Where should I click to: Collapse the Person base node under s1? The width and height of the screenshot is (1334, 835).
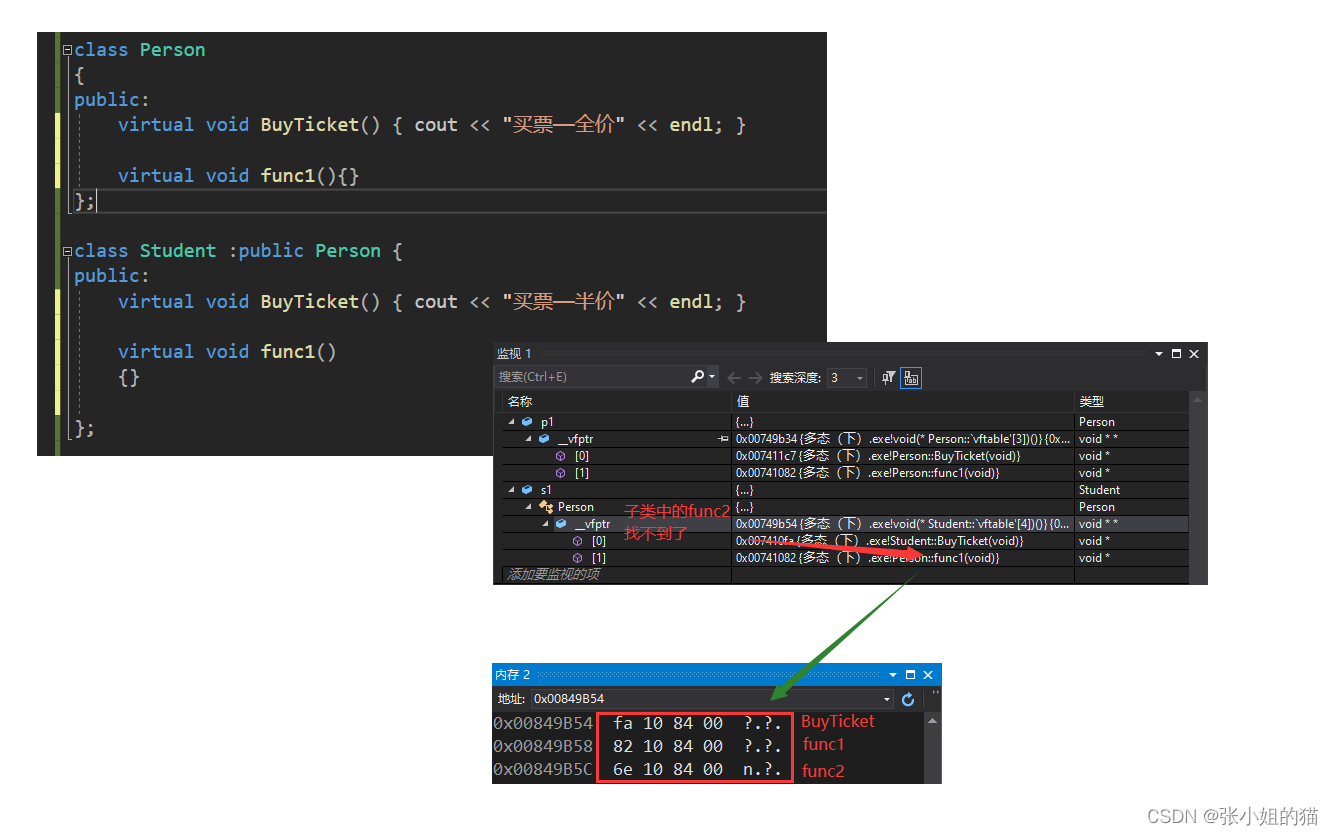pyautogui.click(x=528, y=507)
